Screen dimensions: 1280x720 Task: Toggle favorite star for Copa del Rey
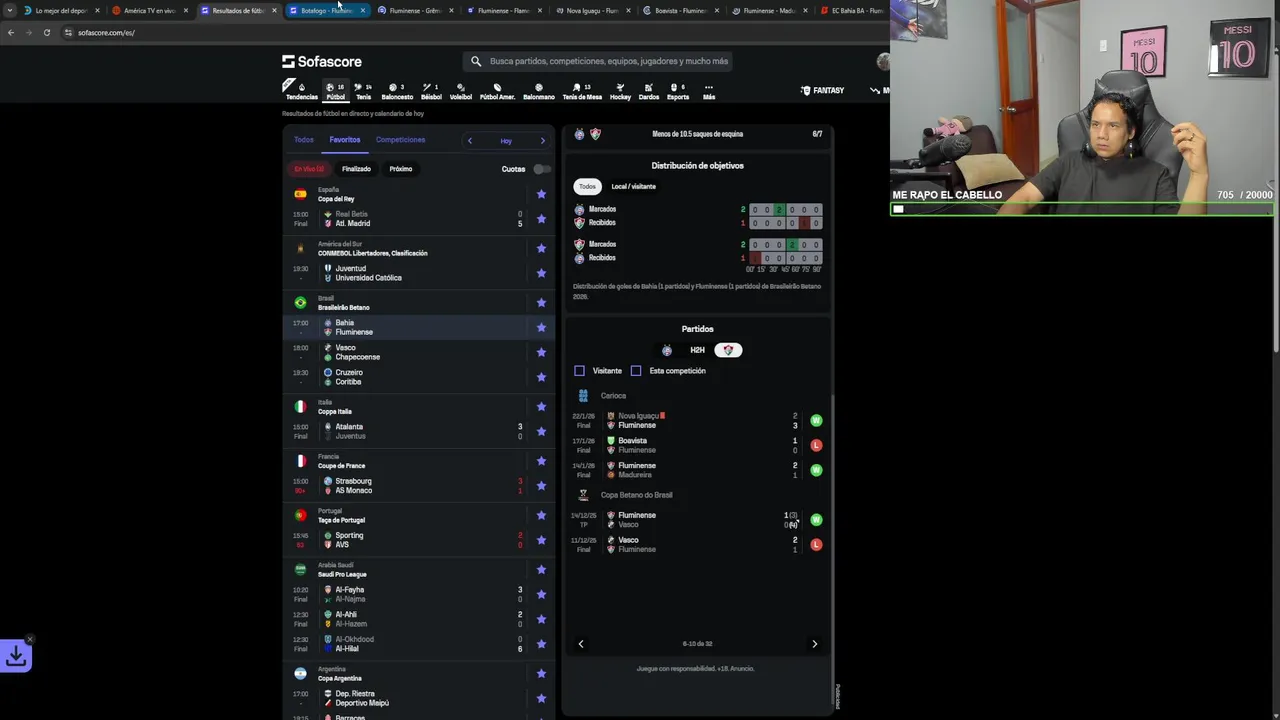[541, 194]
